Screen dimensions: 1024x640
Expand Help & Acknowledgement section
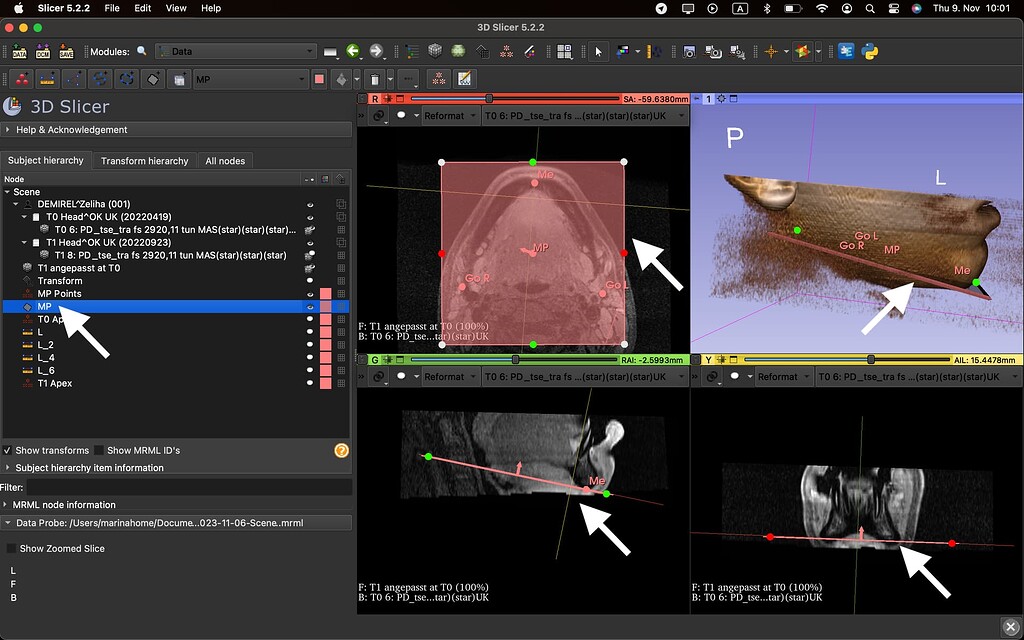(x=70, y=130)
